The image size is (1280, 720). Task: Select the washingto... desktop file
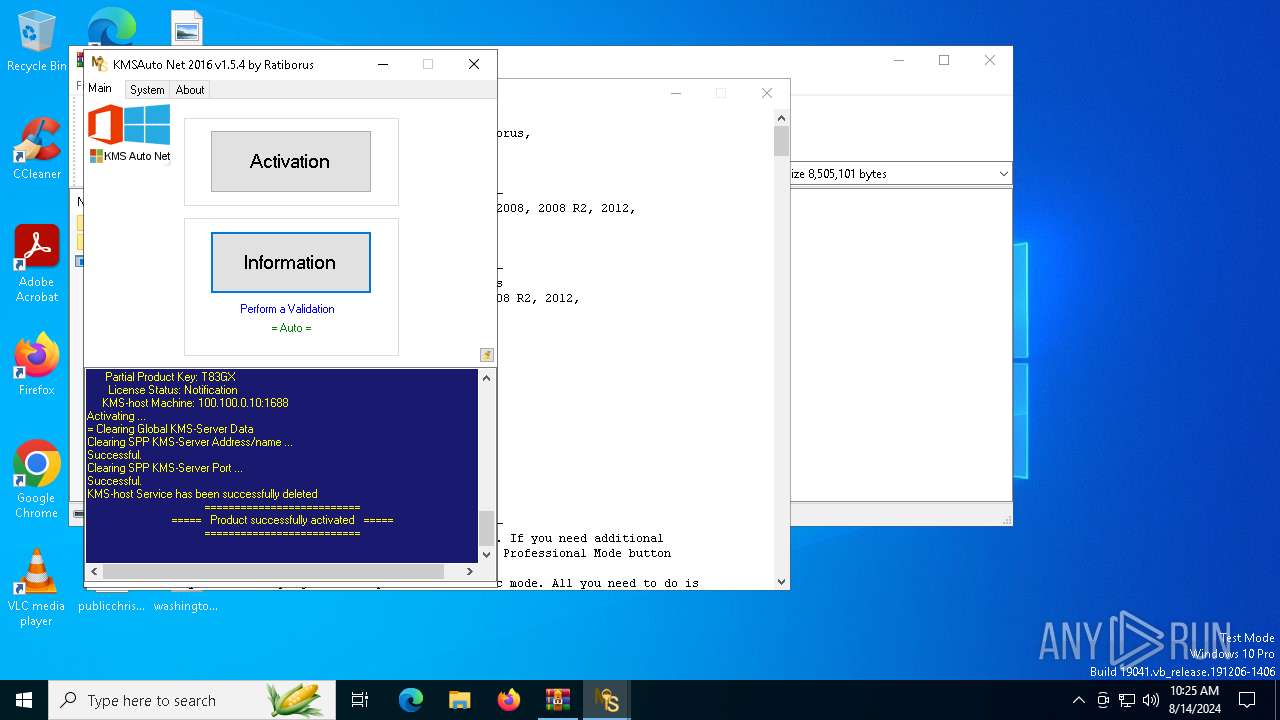pos(186,605)
